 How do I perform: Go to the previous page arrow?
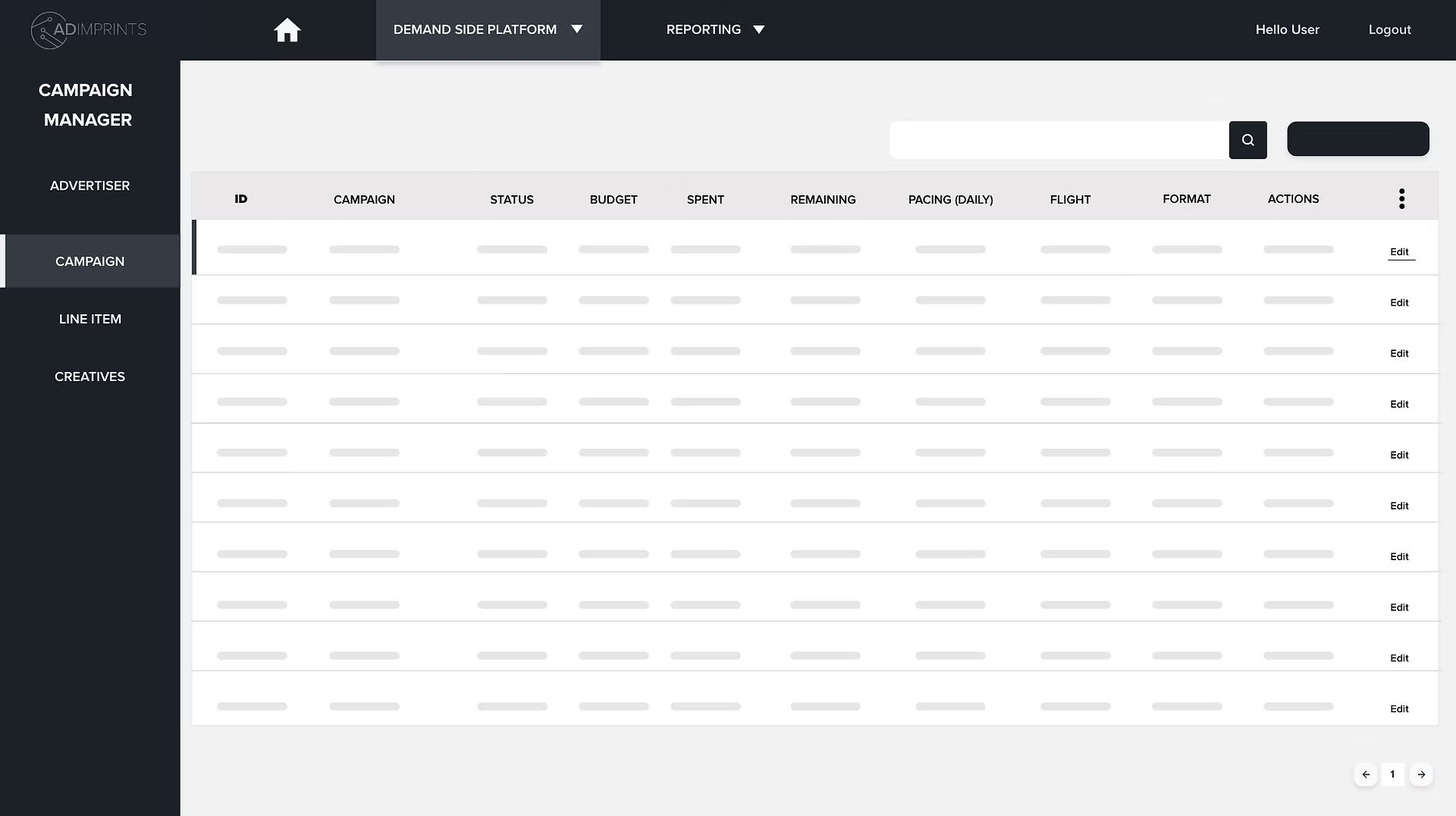(x=1365, y=775)
